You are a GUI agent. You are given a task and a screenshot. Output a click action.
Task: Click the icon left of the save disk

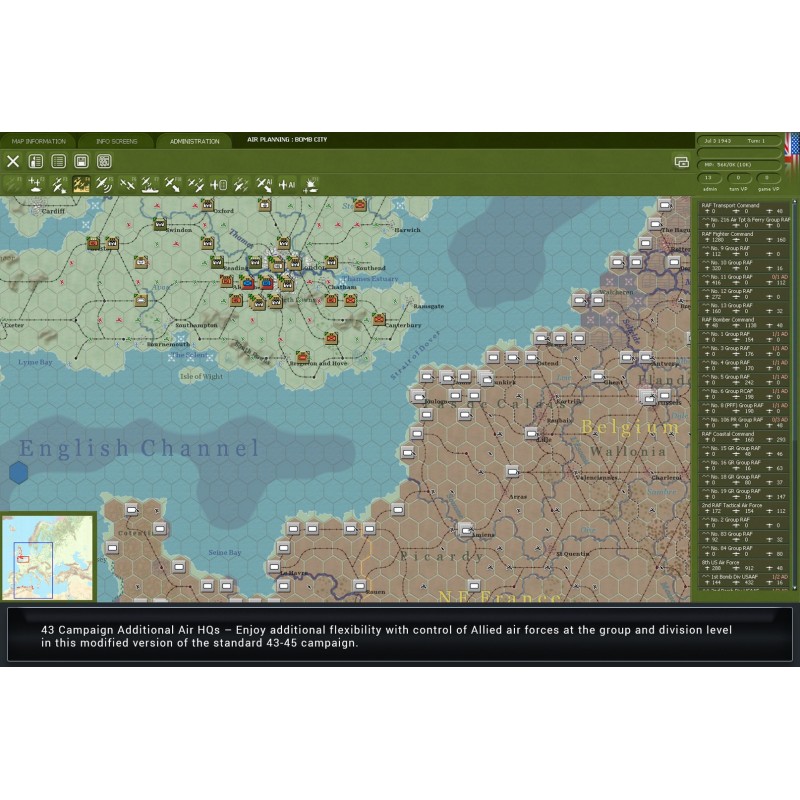(59, 161)
